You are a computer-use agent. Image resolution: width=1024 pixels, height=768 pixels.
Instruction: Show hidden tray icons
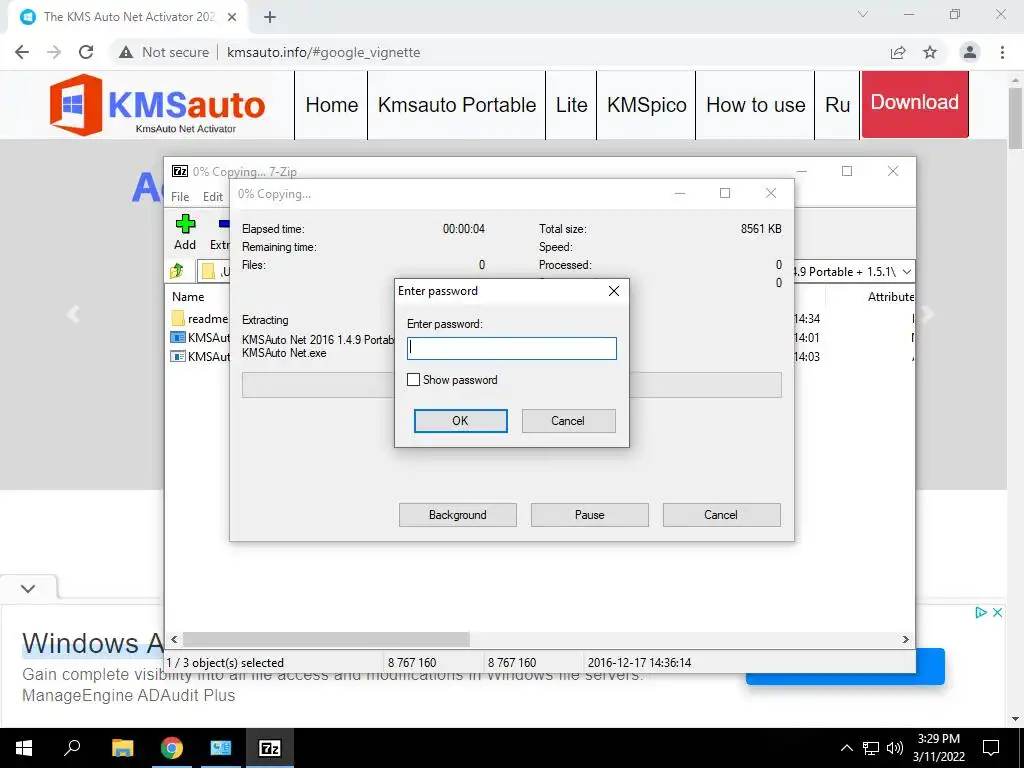(x=846, y=748)
